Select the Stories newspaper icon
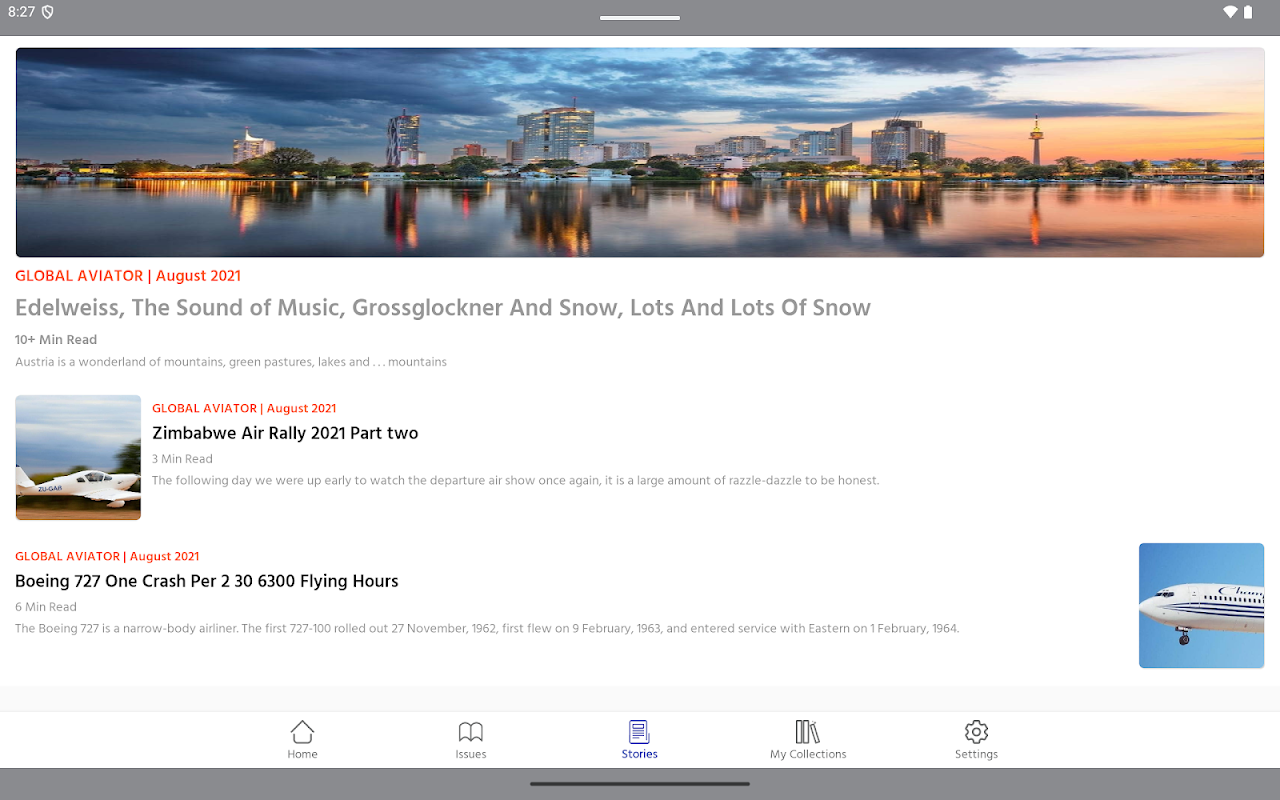The width and height of the screenshot is (1280, 800). coord(639,732)
